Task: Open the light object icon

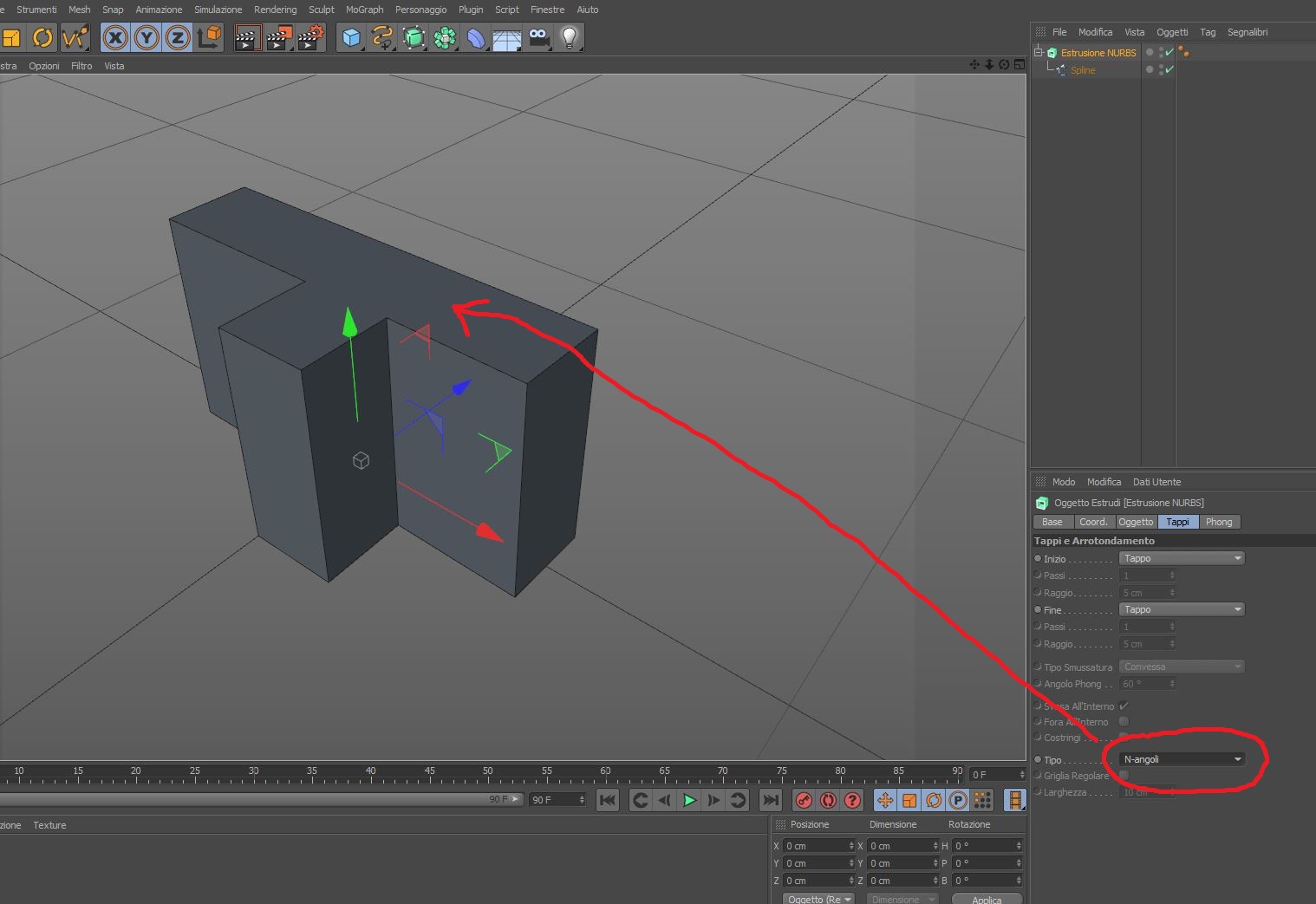Action: tap(570, 38)
